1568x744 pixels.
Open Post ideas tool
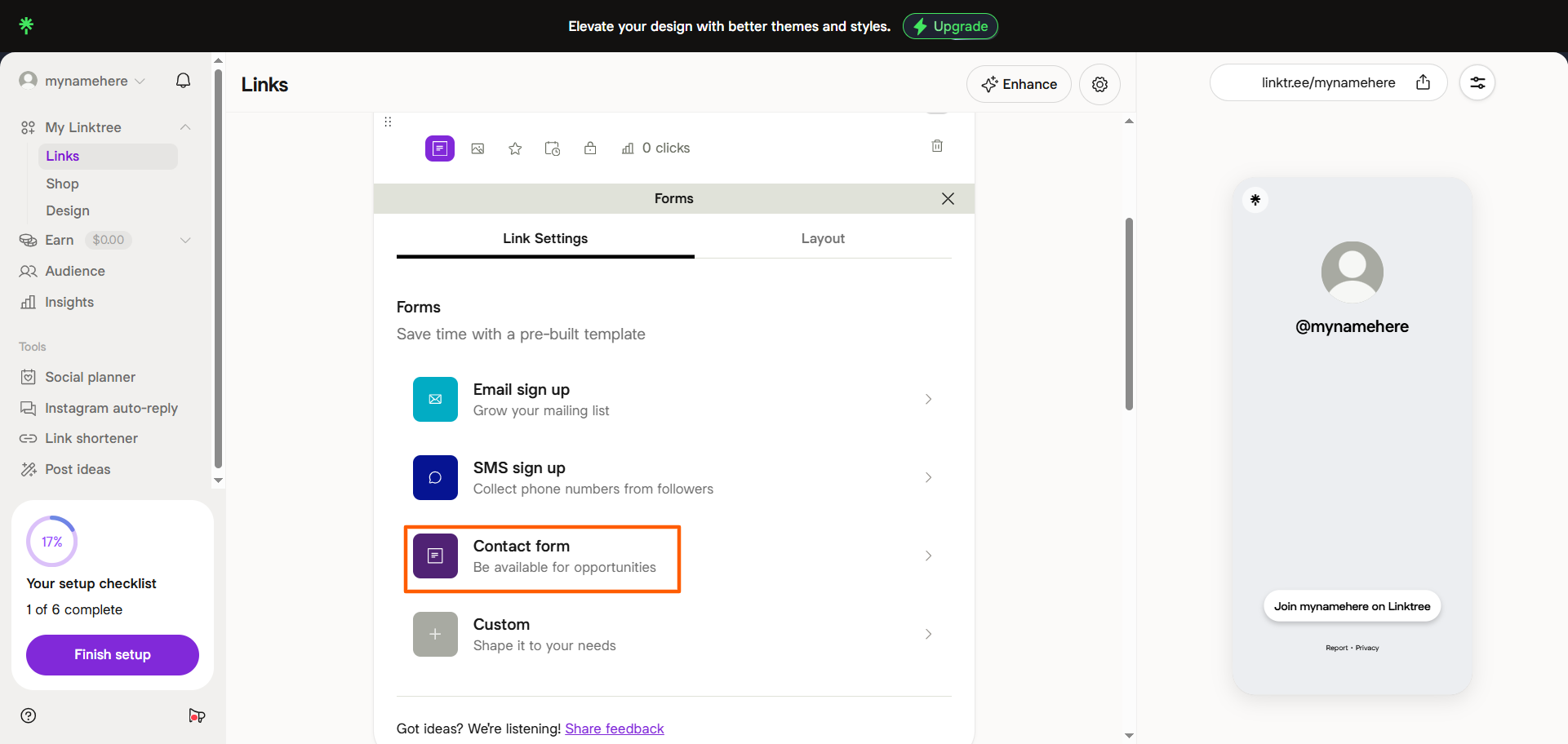pos(78,469)
